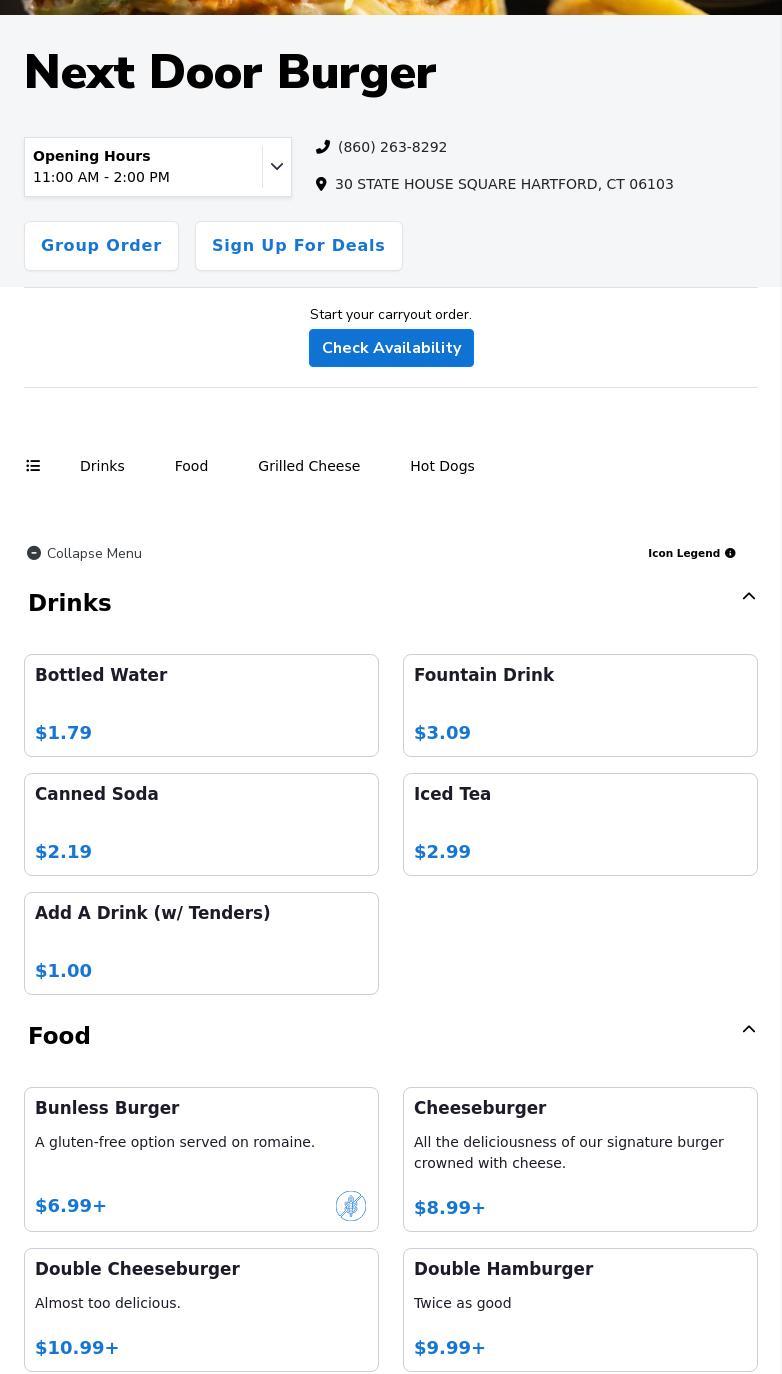782x1374 pixels.
Task: Collapse the Drinks section chevron
Action: click(x=749, y=597)
